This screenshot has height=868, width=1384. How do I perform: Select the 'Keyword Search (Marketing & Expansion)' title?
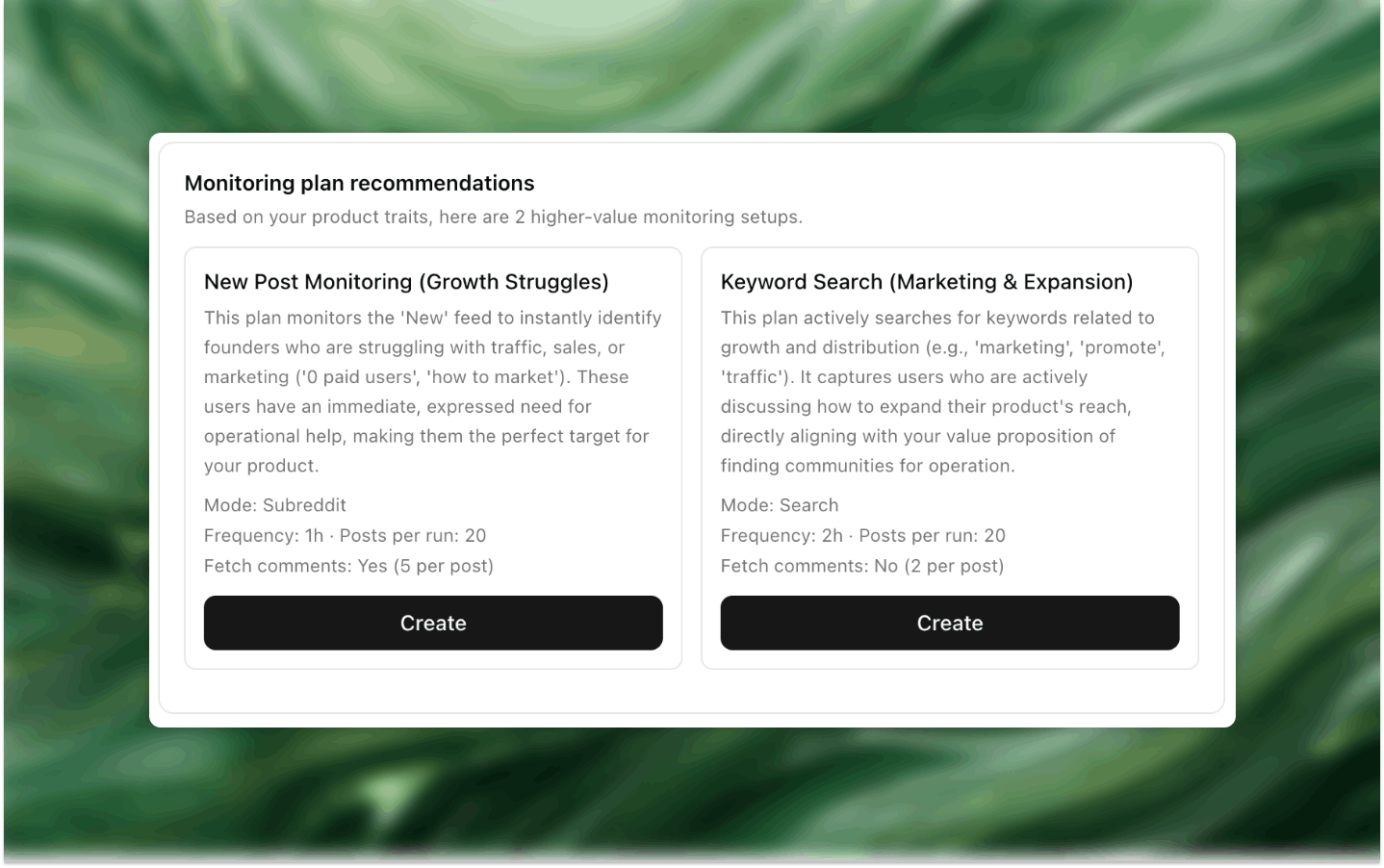[x=926, y=282]
